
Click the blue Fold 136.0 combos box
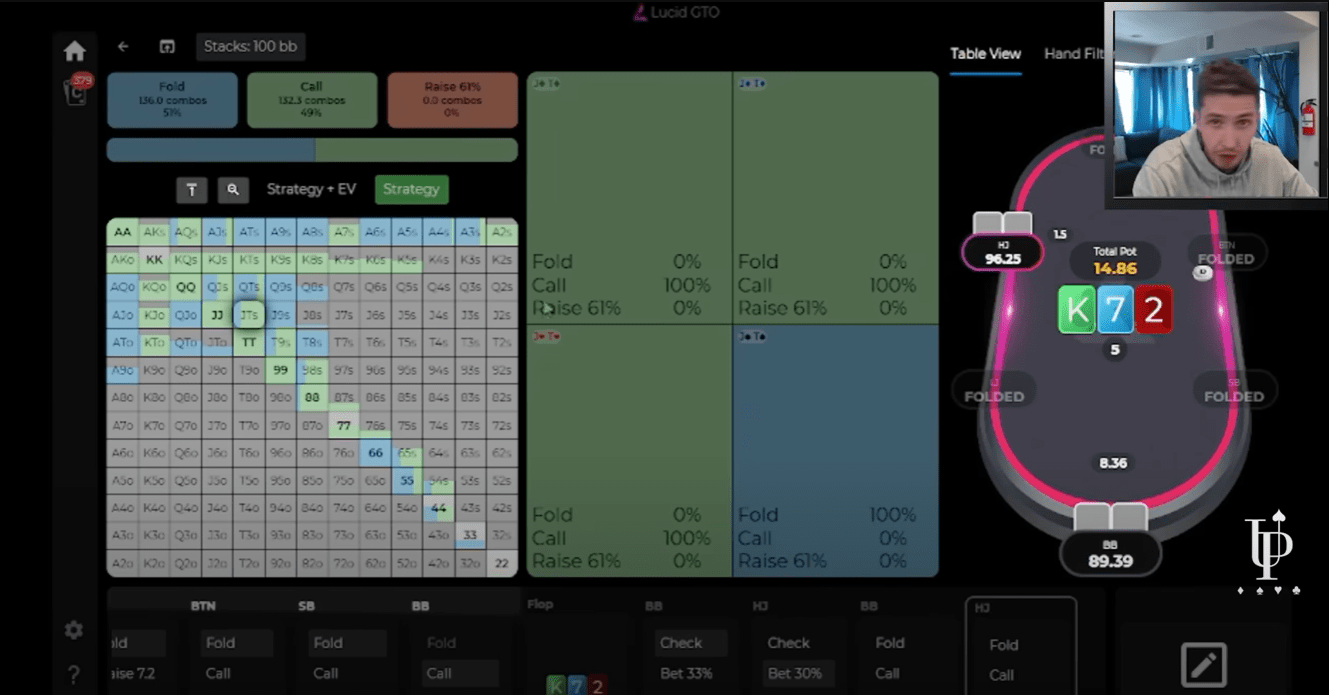[x=172, y=100]
